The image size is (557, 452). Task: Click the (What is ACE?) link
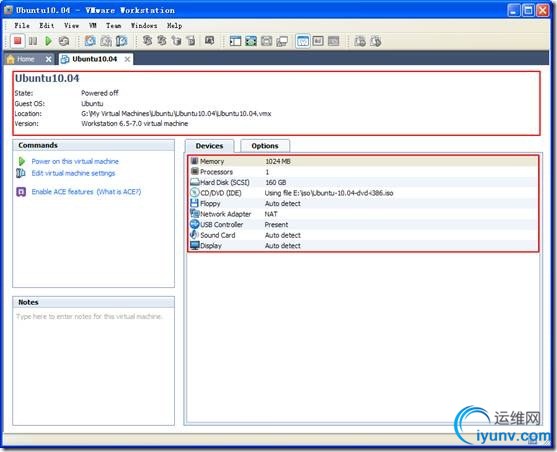click(119, 192)
